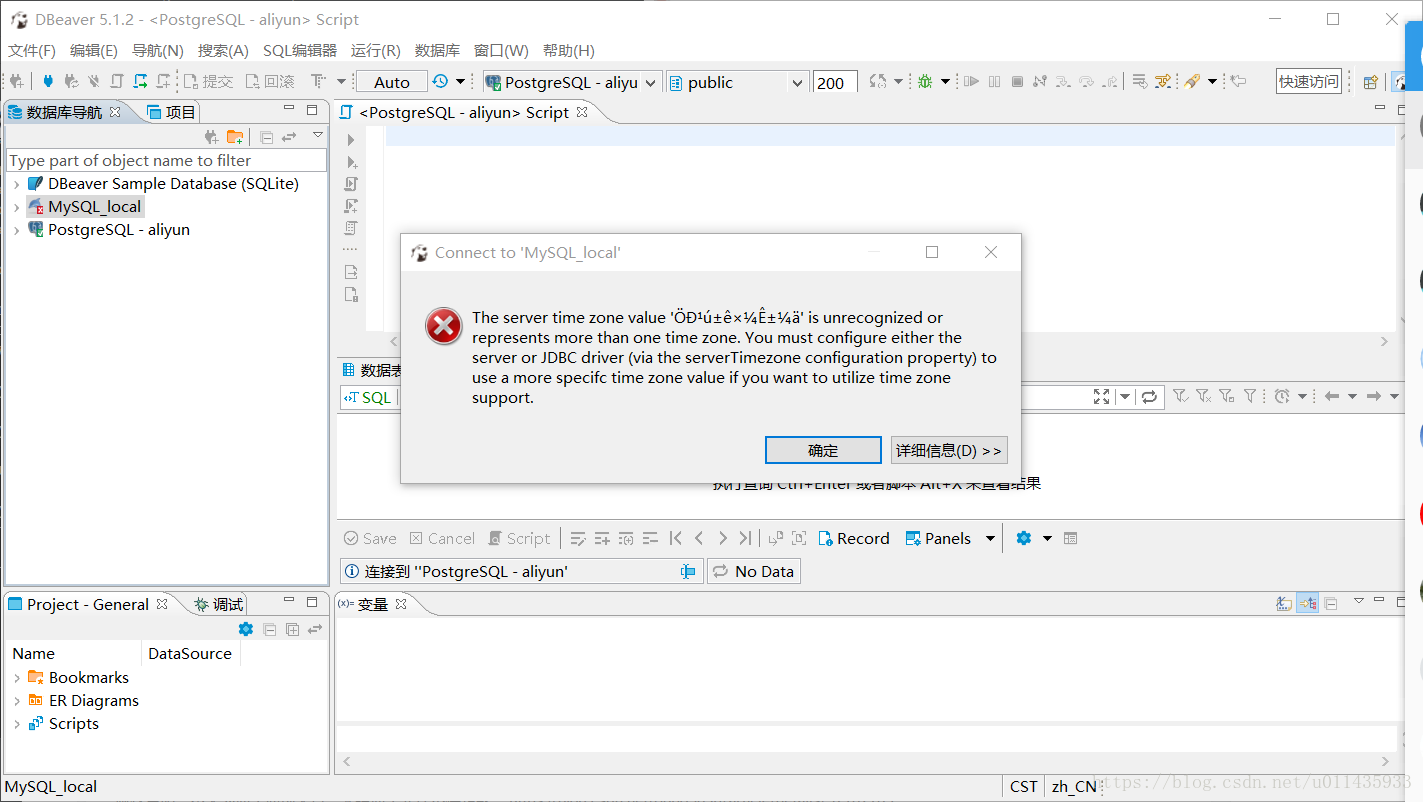Expand the PostgreSQL - aliyun node
Image resolution: width=1423 pixels, height=802 pixels.
point(16,230)
